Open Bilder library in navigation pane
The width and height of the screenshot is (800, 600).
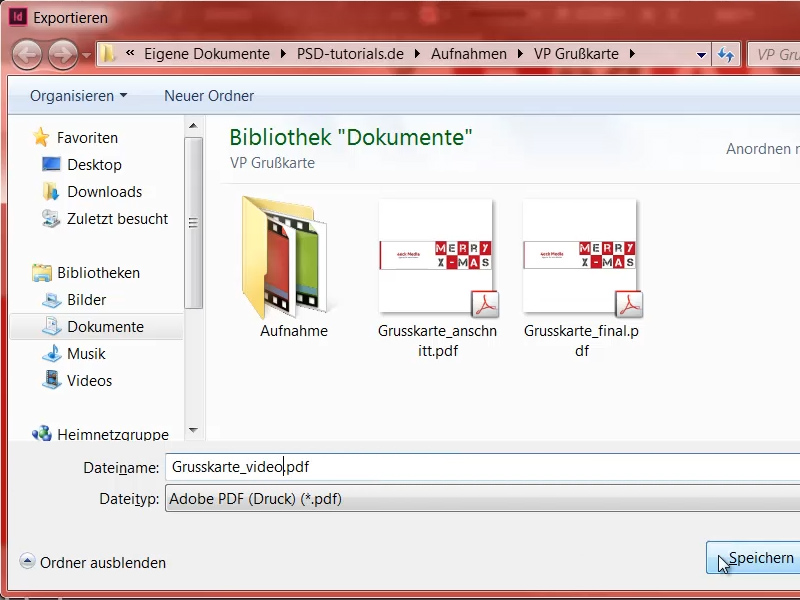pos(87,300)
